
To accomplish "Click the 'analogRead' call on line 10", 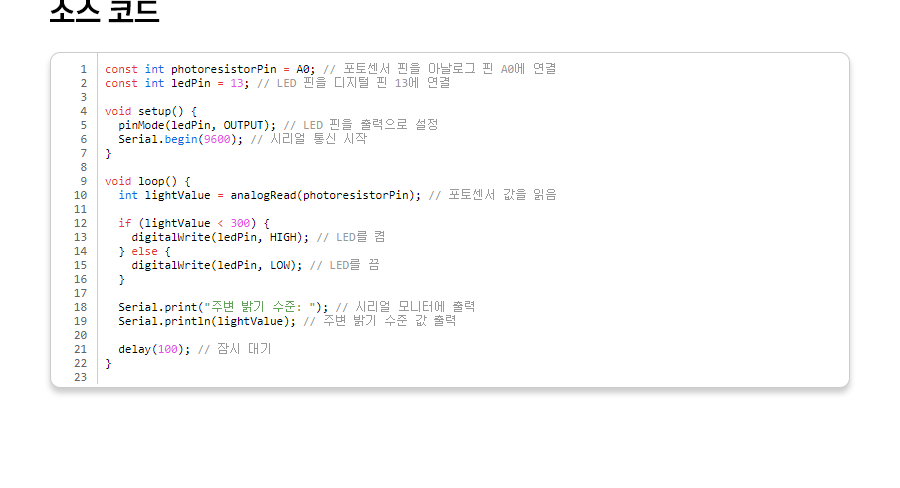I will click(x=262, y=195).
